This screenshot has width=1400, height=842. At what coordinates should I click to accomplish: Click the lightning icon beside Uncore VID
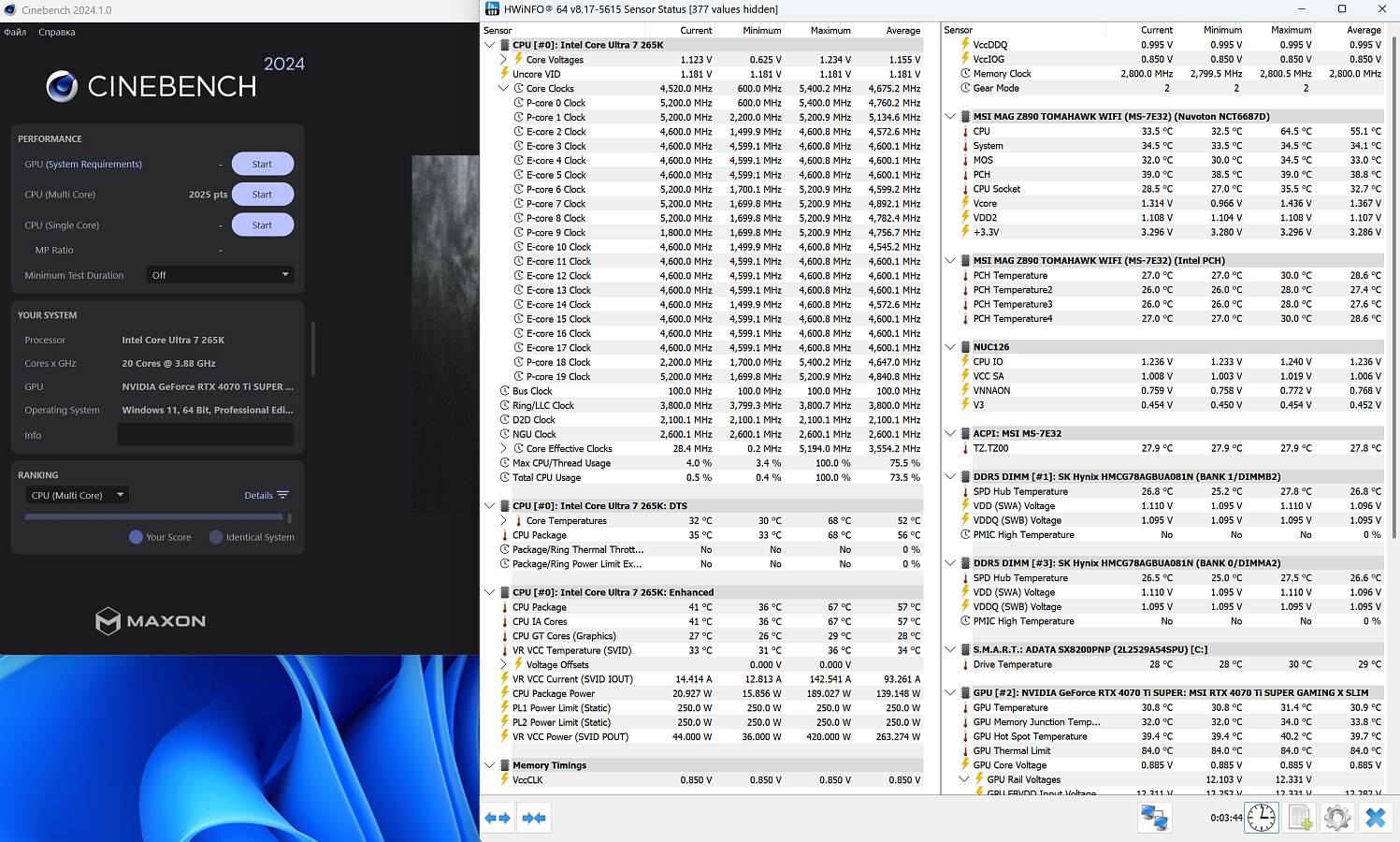tap(504, 74)
